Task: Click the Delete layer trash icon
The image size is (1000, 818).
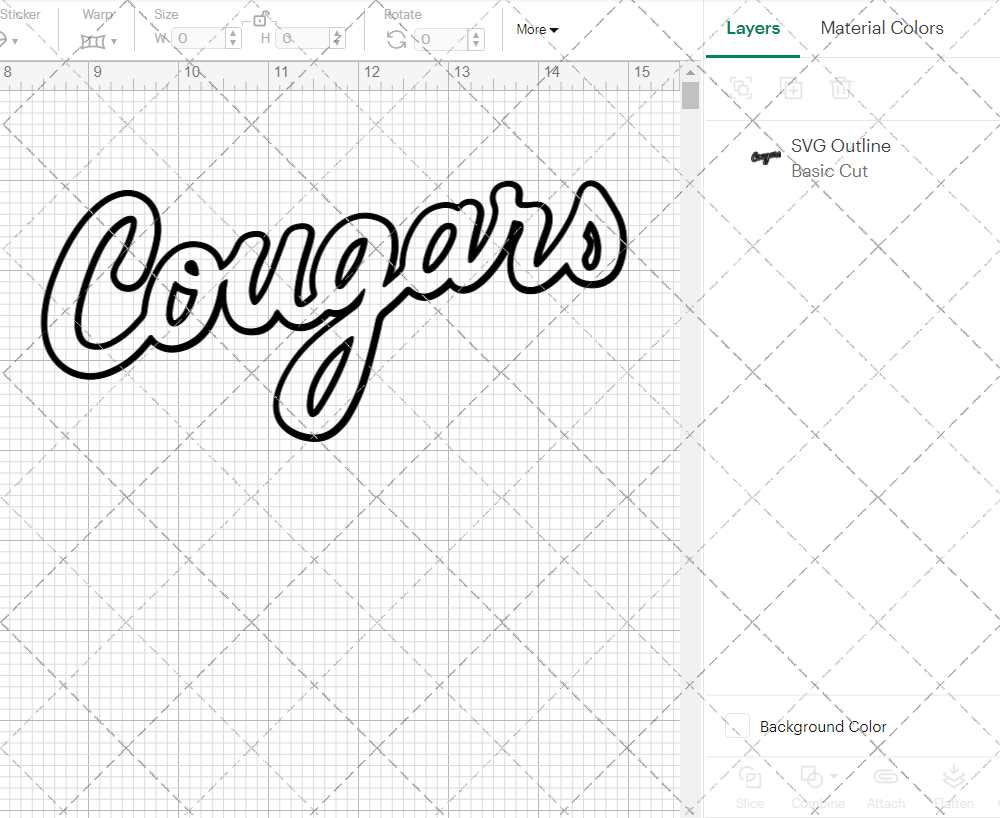Action: click(841, 87)
